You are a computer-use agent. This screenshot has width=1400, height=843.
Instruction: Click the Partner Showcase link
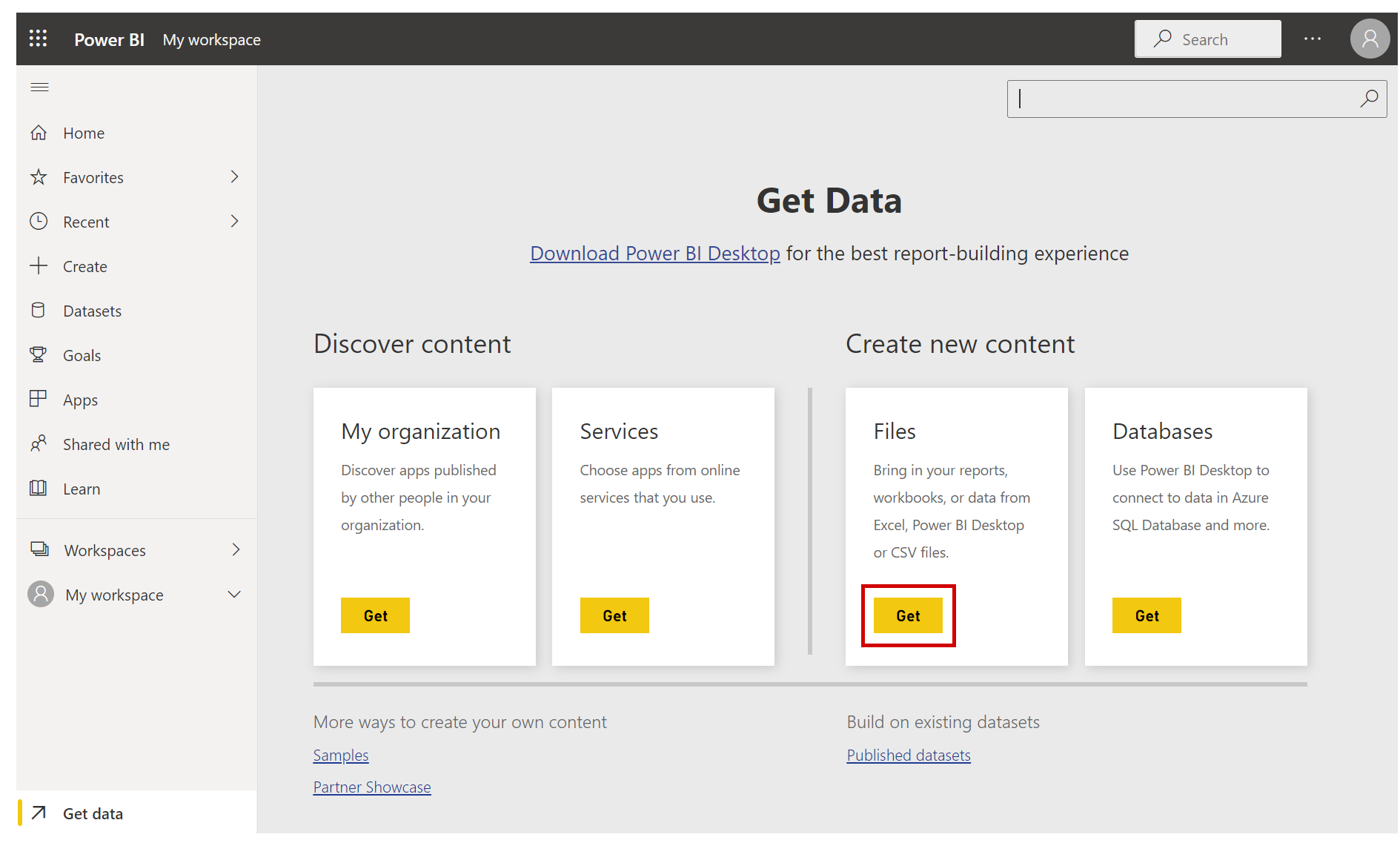point(372,787)
